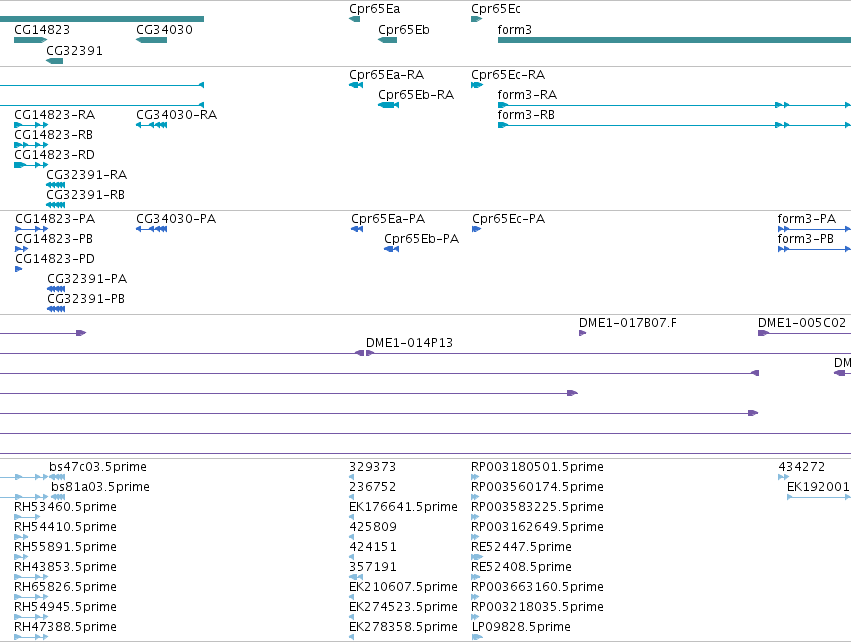Click the Cpr65Ea-PA protein label
The width and height of the screenshot is (851, 642).
[x=388, y=219]
